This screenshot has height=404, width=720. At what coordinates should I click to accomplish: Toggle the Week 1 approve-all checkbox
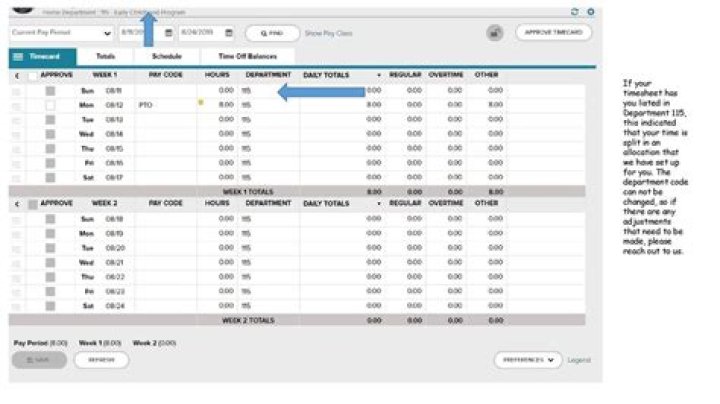click(x=33, y=76)
